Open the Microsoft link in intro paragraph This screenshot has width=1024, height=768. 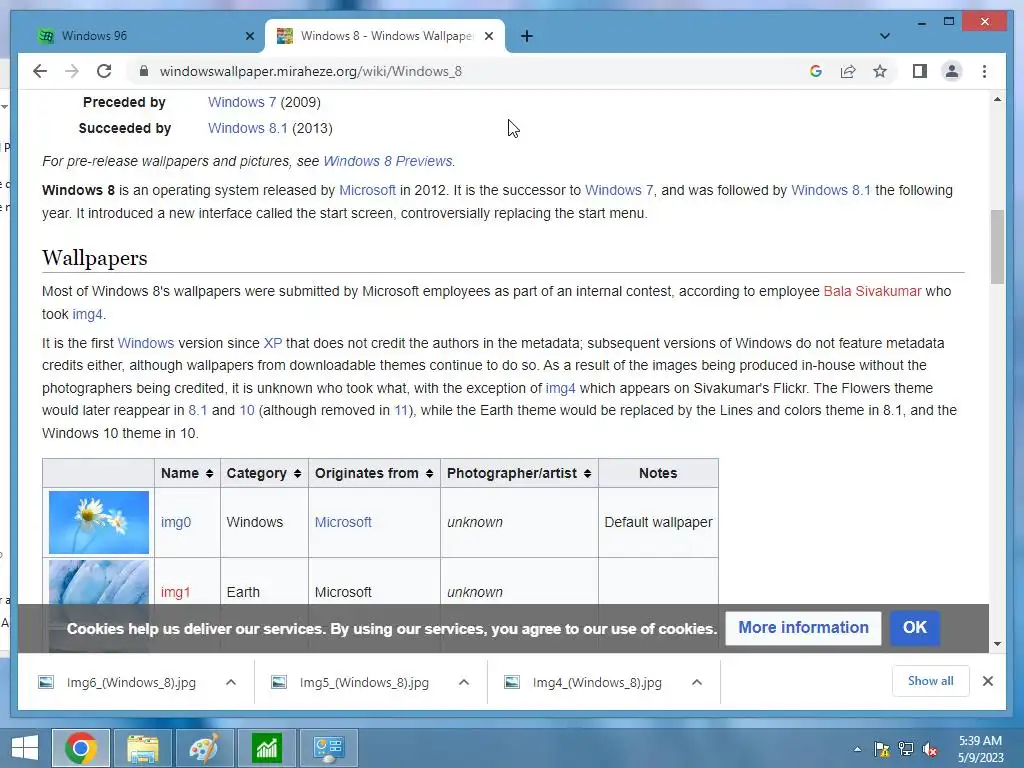[367, 190]
